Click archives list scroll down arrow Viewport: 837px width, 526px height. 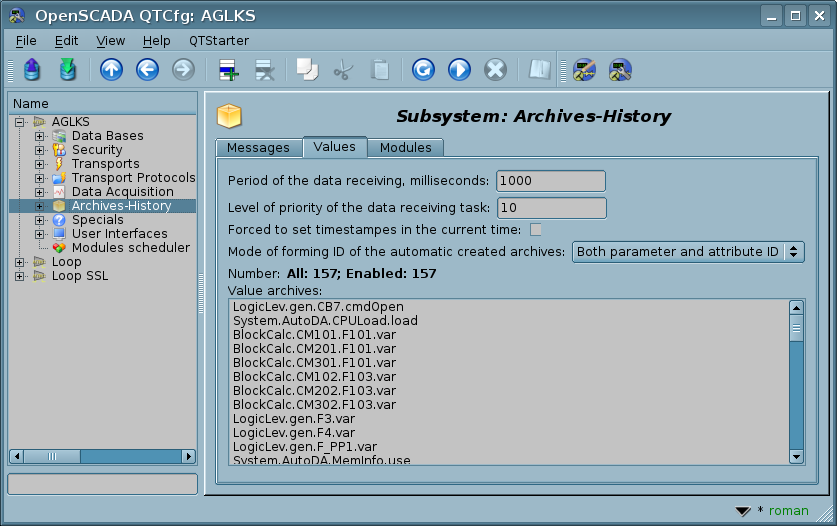point(796,457)
